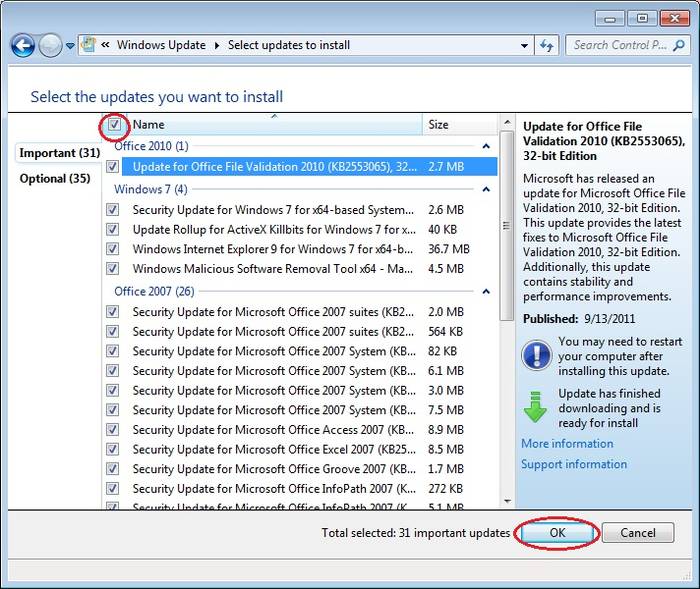Image resolution: width=700 pixels, height=589 pixels.
Task: Collapse the Windows 7 update group
Action: coord(486,189)
